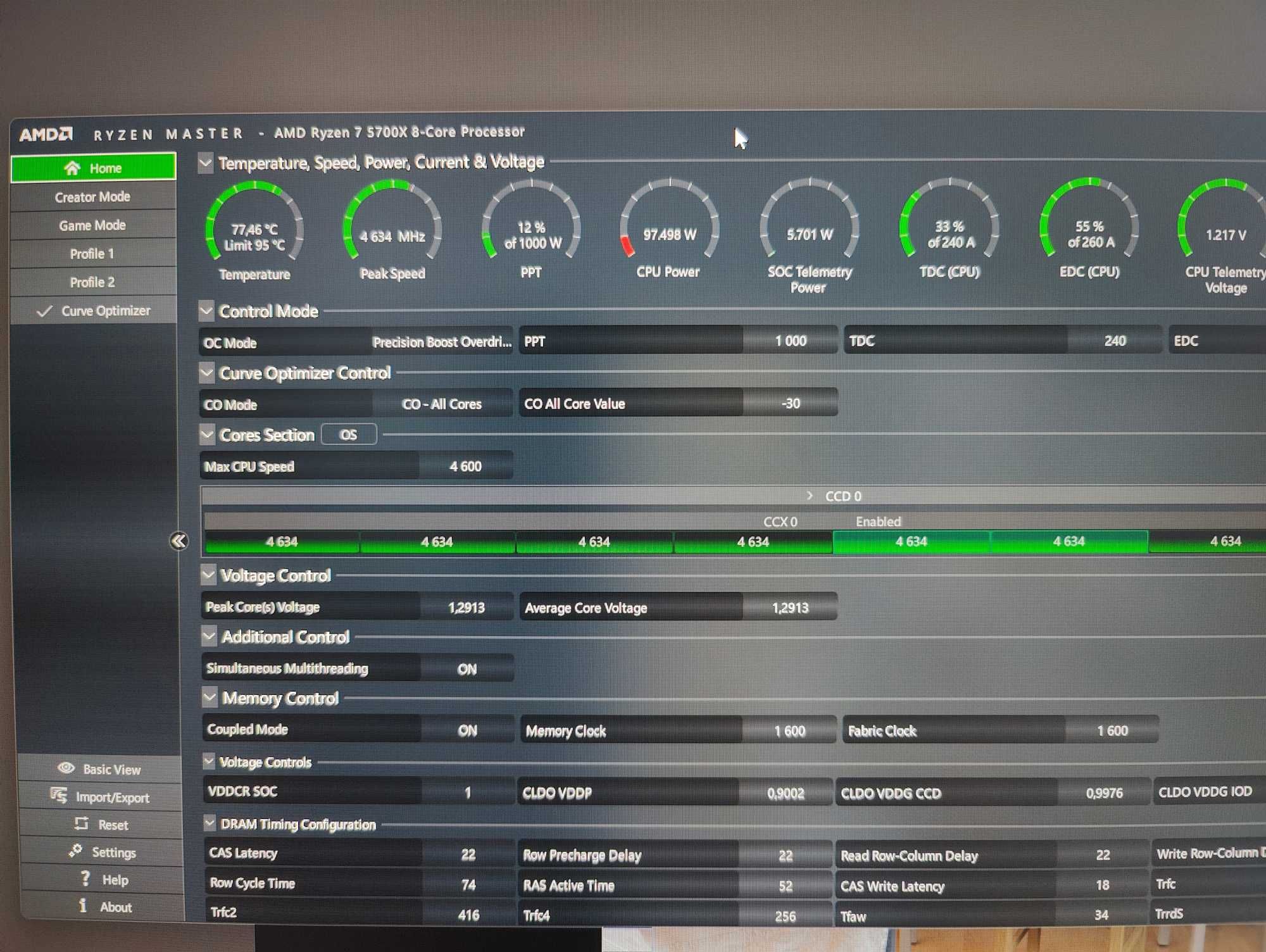The height and width of the screenshot is (952, 1266).
Task: Click the TDC value 240 field
Action: [1115, 341]
